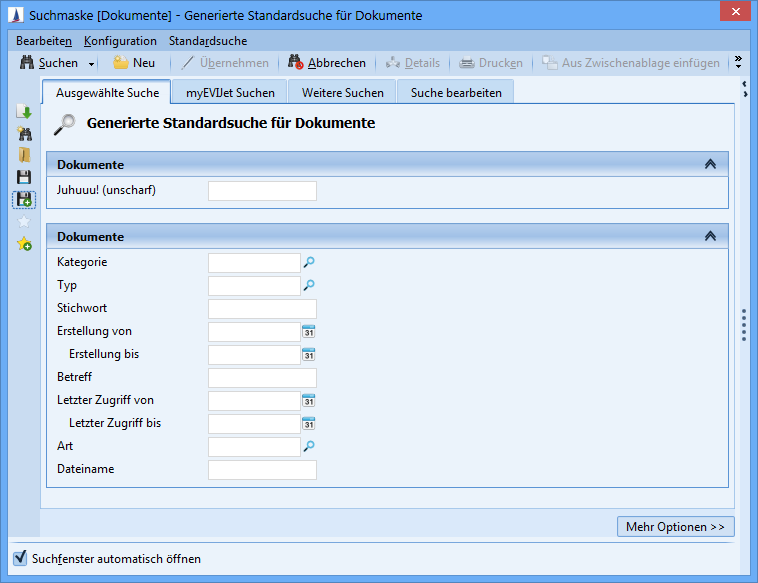Collapse the second Dokumente section with Kategorie

710,237
